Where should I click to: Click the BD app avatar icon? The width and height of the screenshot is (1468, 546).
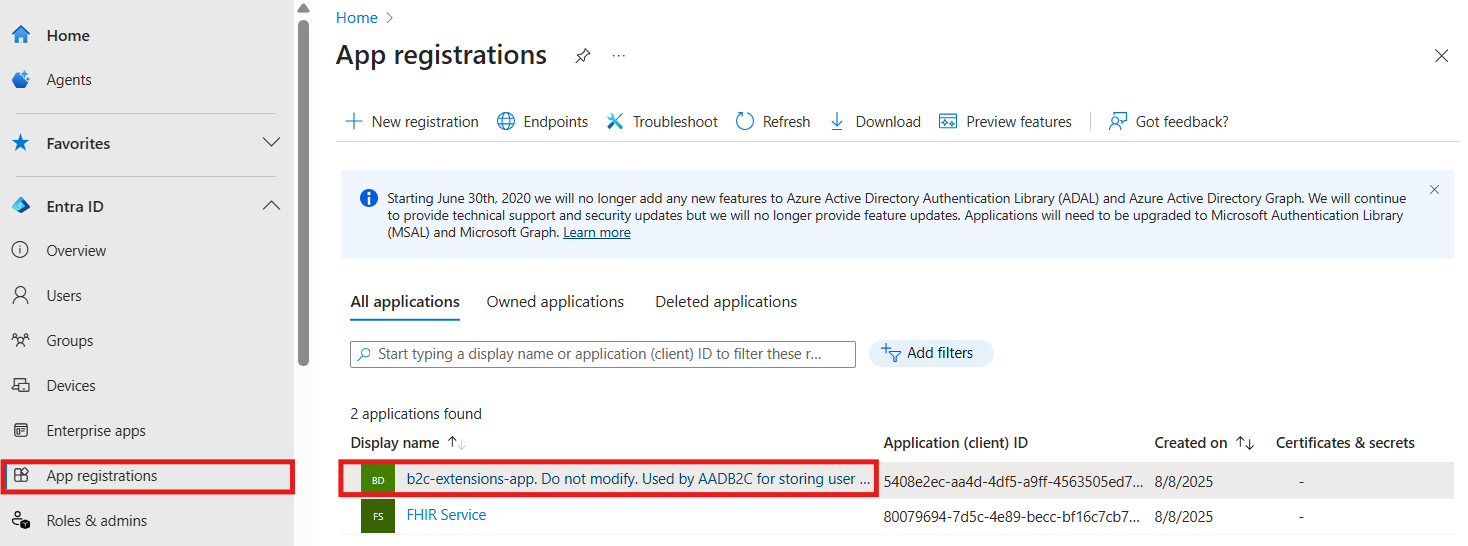pyautogui.click(x=378, y=480)
